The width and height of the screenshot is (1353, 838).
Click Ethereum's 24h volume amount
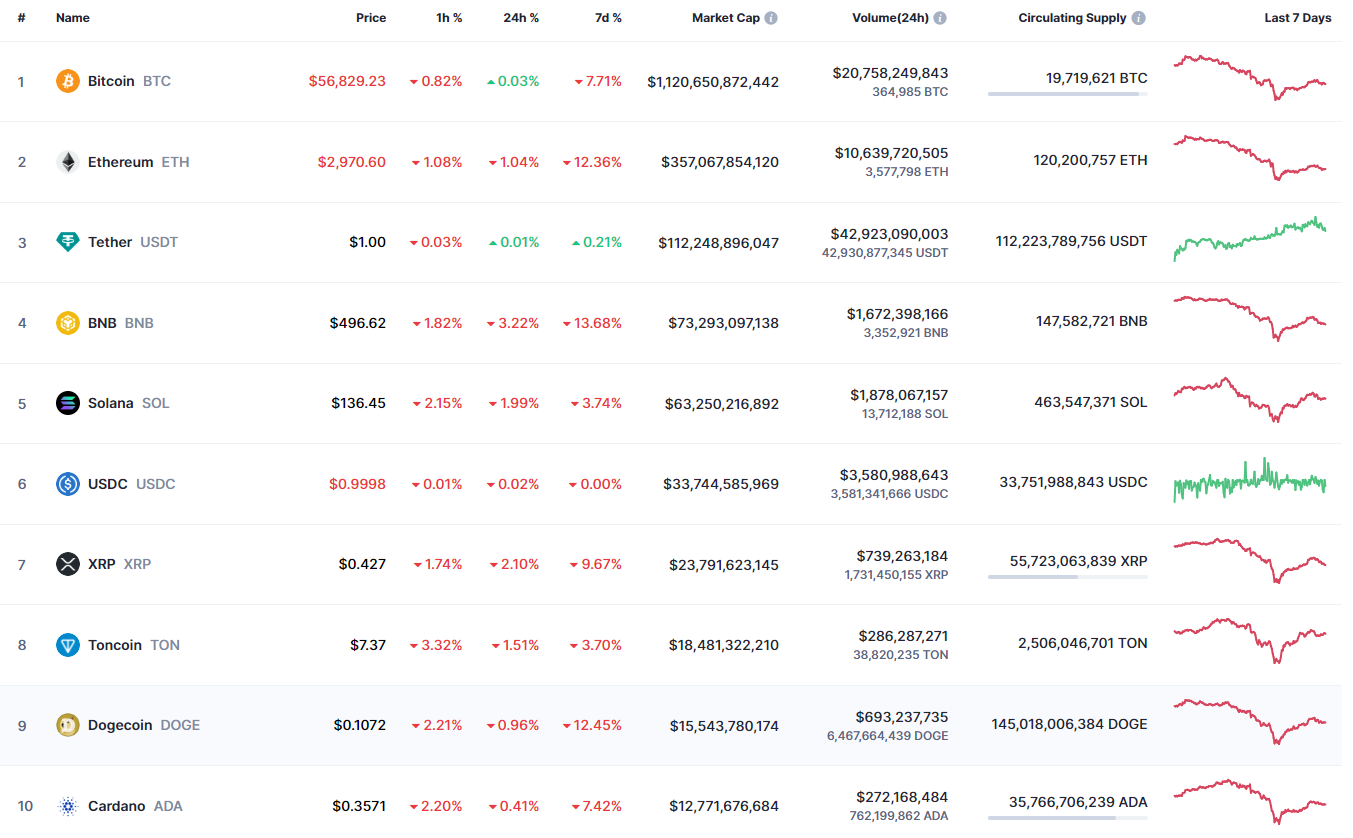tap(891, 153)
